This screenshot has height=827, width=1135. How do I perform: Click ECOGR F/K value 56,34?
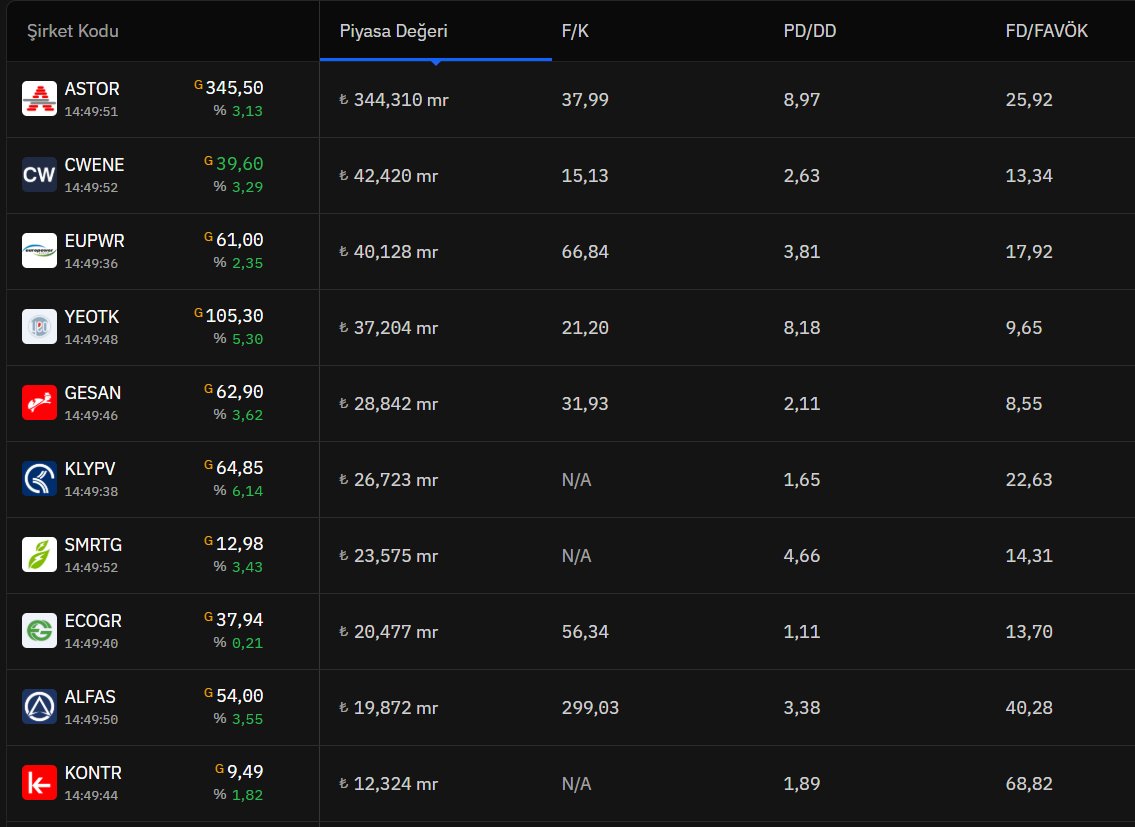585,632
